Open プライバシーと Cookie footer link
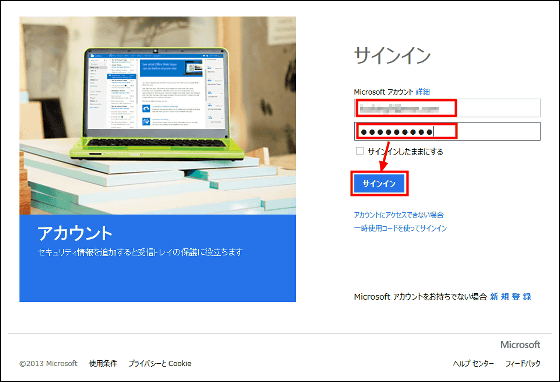This screenshot has width=560, height=382. pos(160,363)
